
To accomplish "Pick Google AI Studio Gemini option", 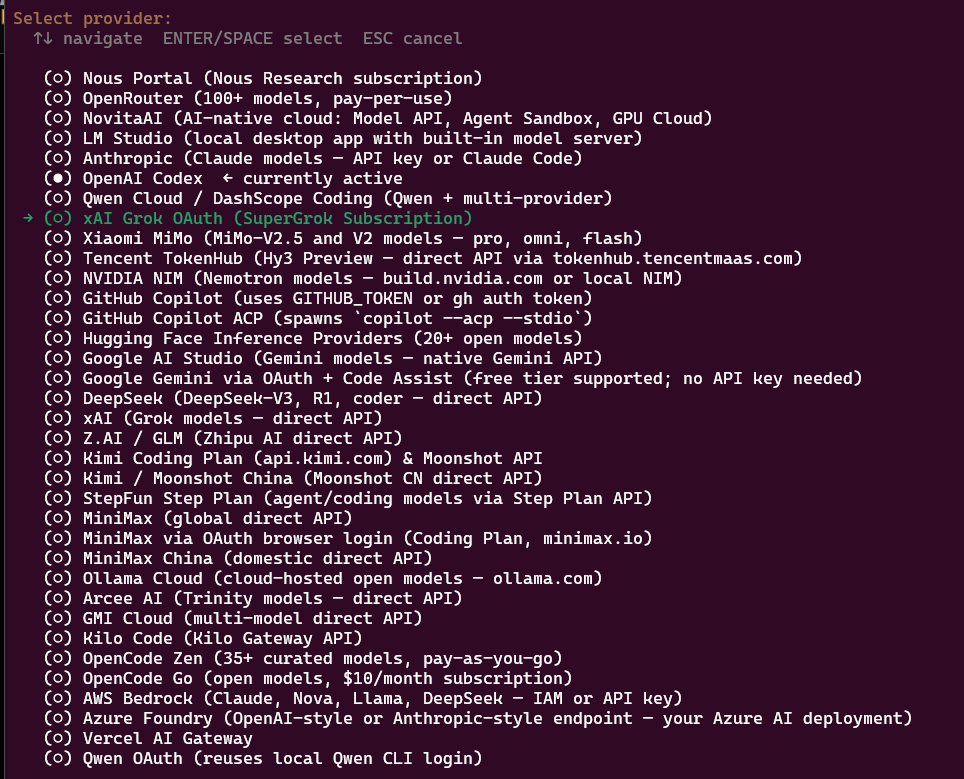I will (x=323, y=358).
